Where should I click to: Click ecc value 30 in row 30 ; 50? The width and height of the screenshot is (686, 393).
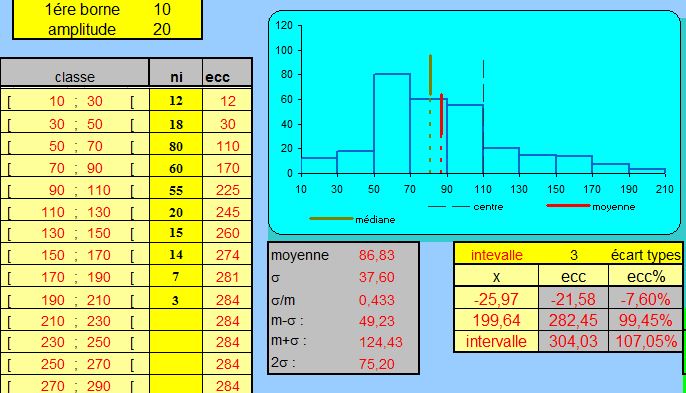[x=228, y=124]
